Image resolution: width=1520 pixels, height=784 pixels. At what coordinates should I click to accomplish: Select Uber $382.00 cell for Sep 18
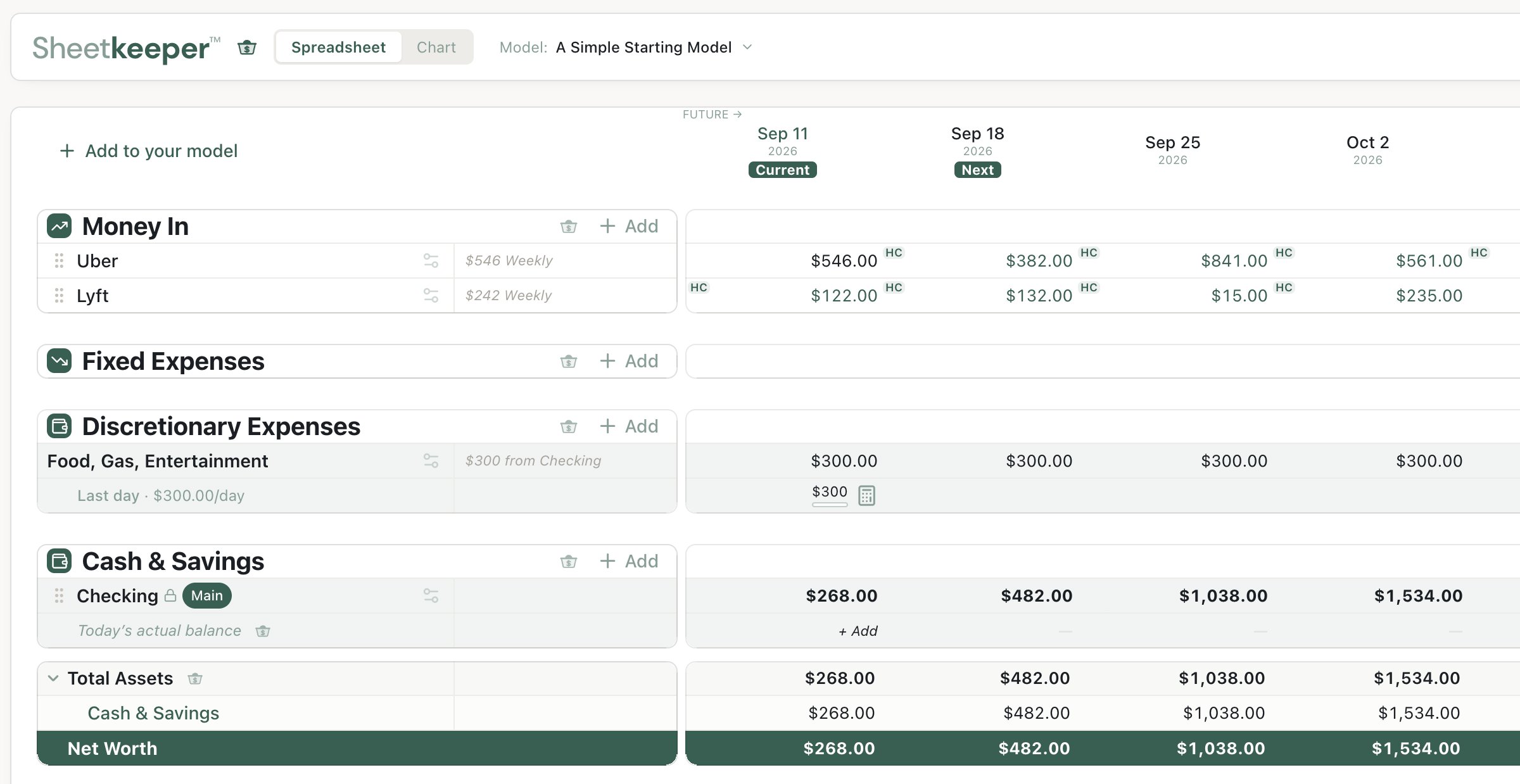pos(1039,261)
